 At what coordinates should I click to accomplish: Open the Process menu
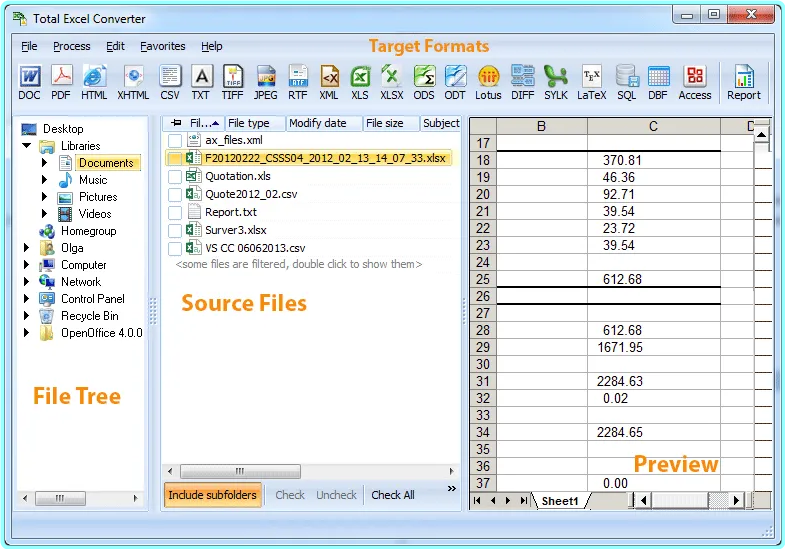click(x=72, y=46)
